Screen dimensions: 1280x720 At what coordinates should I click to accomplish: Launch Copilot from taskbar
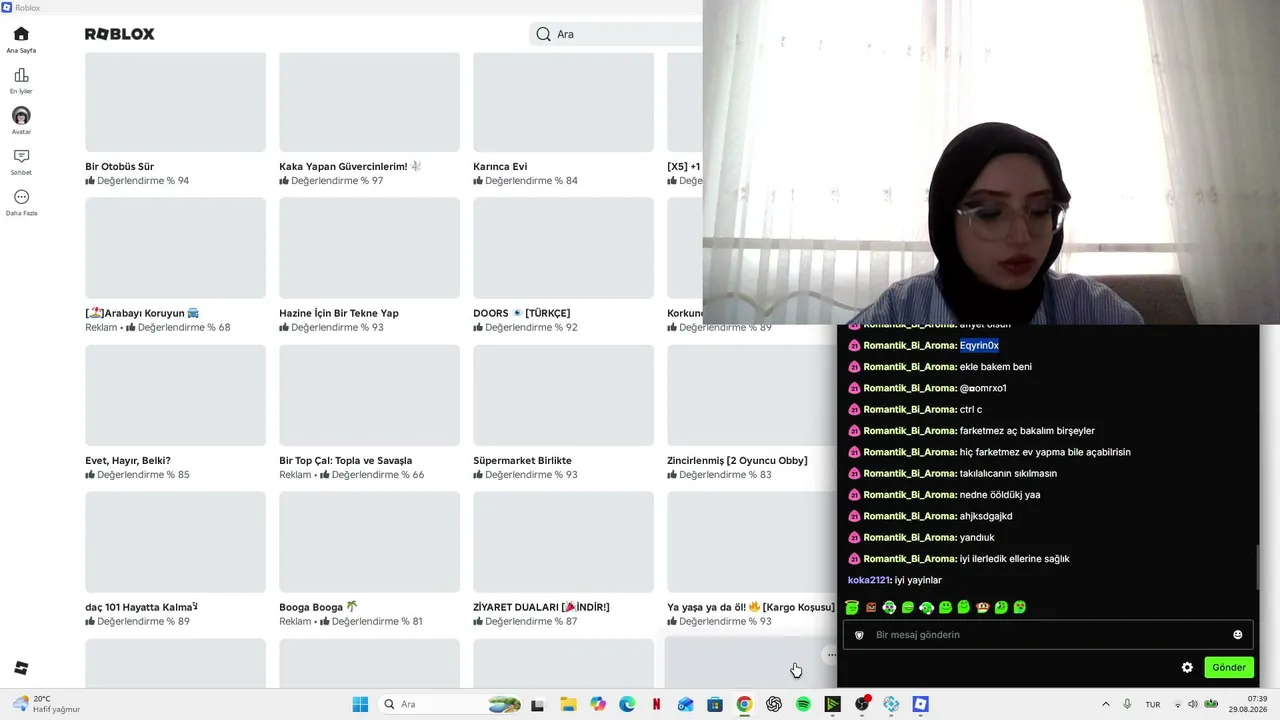598,704
